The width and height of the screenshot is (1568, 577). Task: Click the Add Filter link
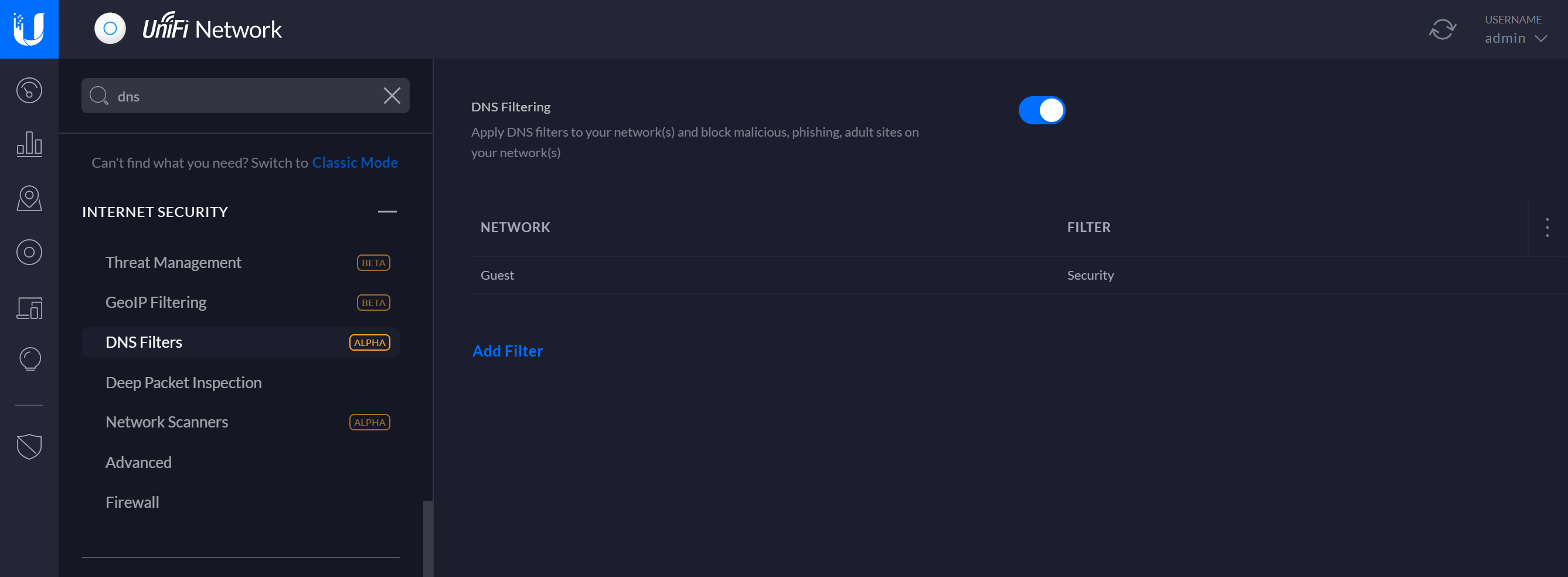(508, 351)
